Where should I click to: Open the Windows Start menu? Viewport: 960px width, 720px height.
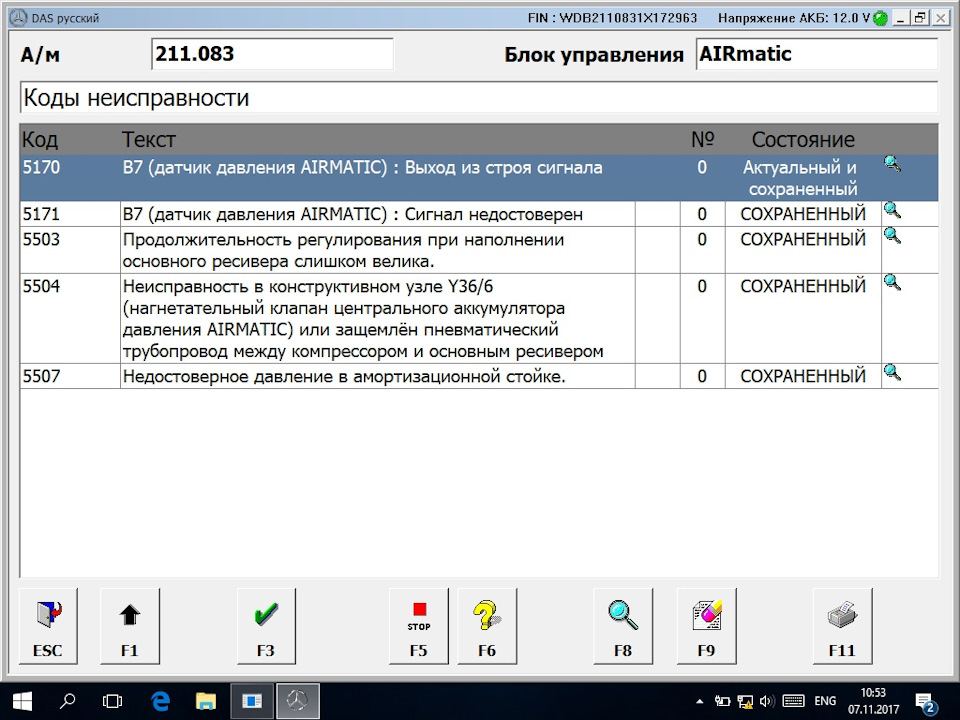point(22,701)
